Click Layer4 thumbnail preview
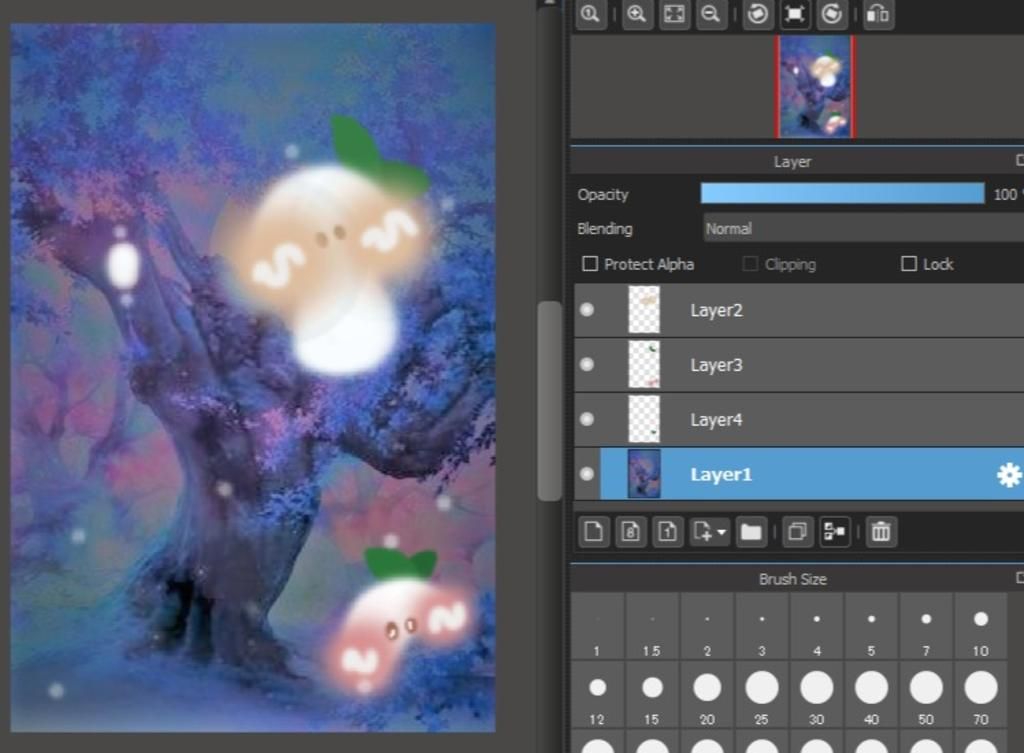 tap(644, 419)
